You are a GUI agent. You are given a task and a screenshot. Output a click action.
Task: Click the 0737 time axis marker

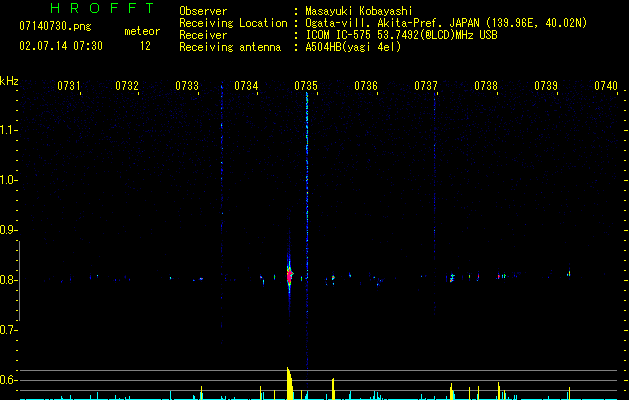click(x=426, y=86)
